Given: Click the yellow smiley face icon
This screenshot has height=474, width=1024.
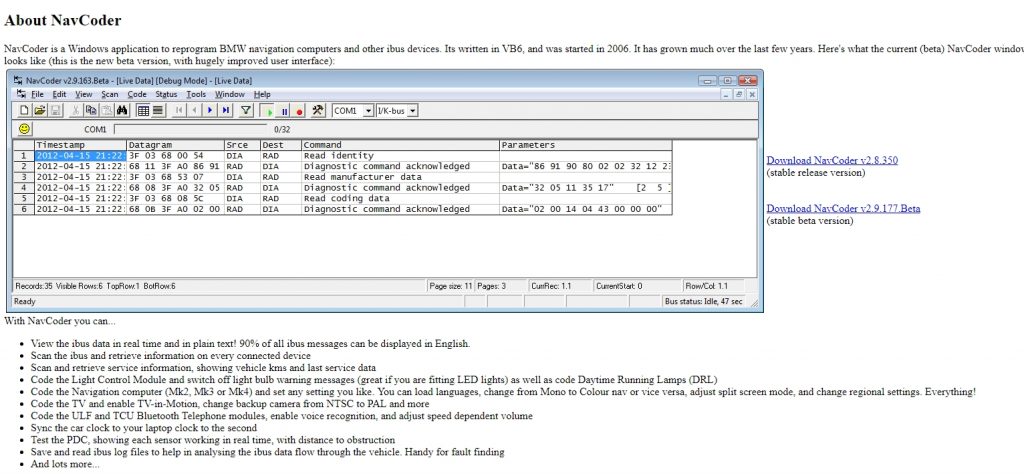Looking at the screenshot, I should pos(24,129).
